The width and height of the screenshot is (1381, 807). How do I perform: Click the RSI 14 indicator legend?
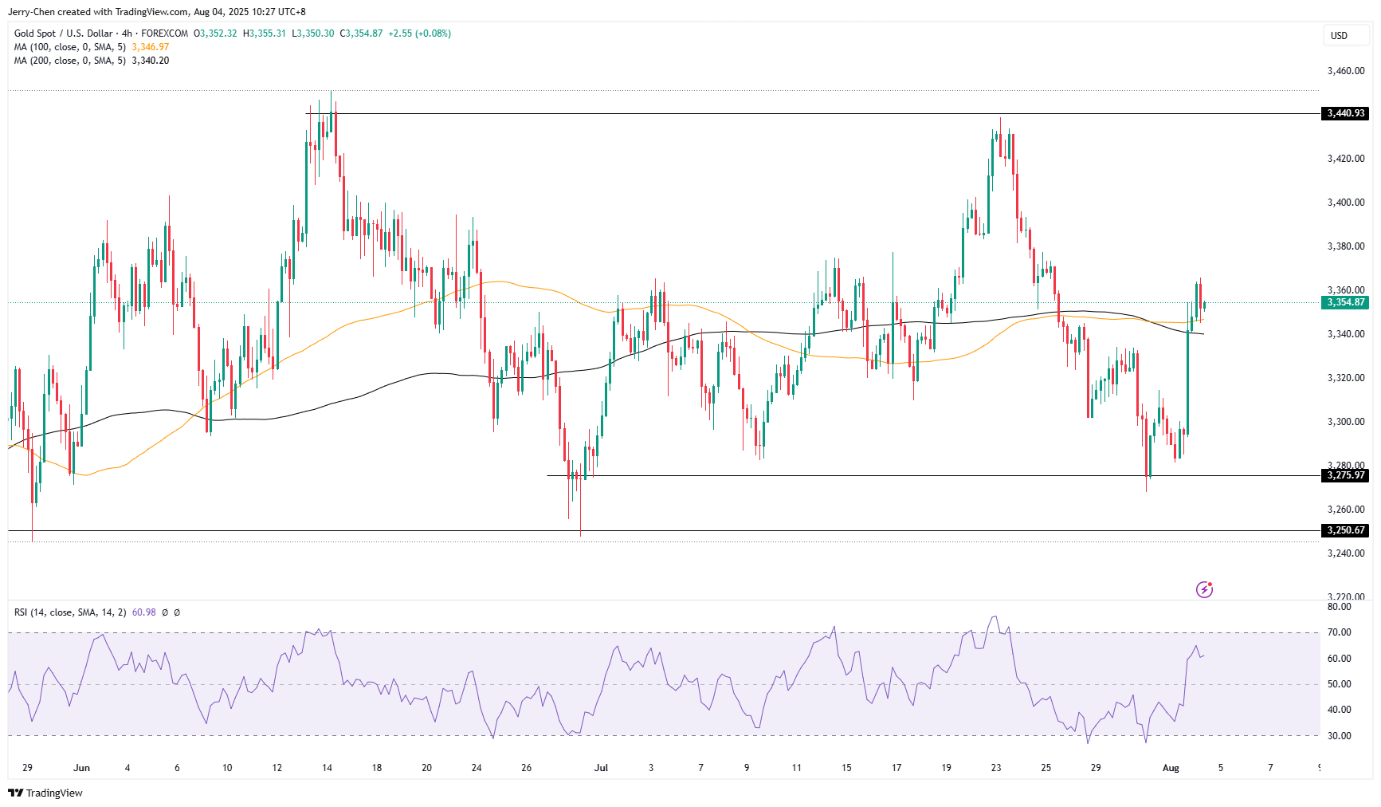pos(69,611)
